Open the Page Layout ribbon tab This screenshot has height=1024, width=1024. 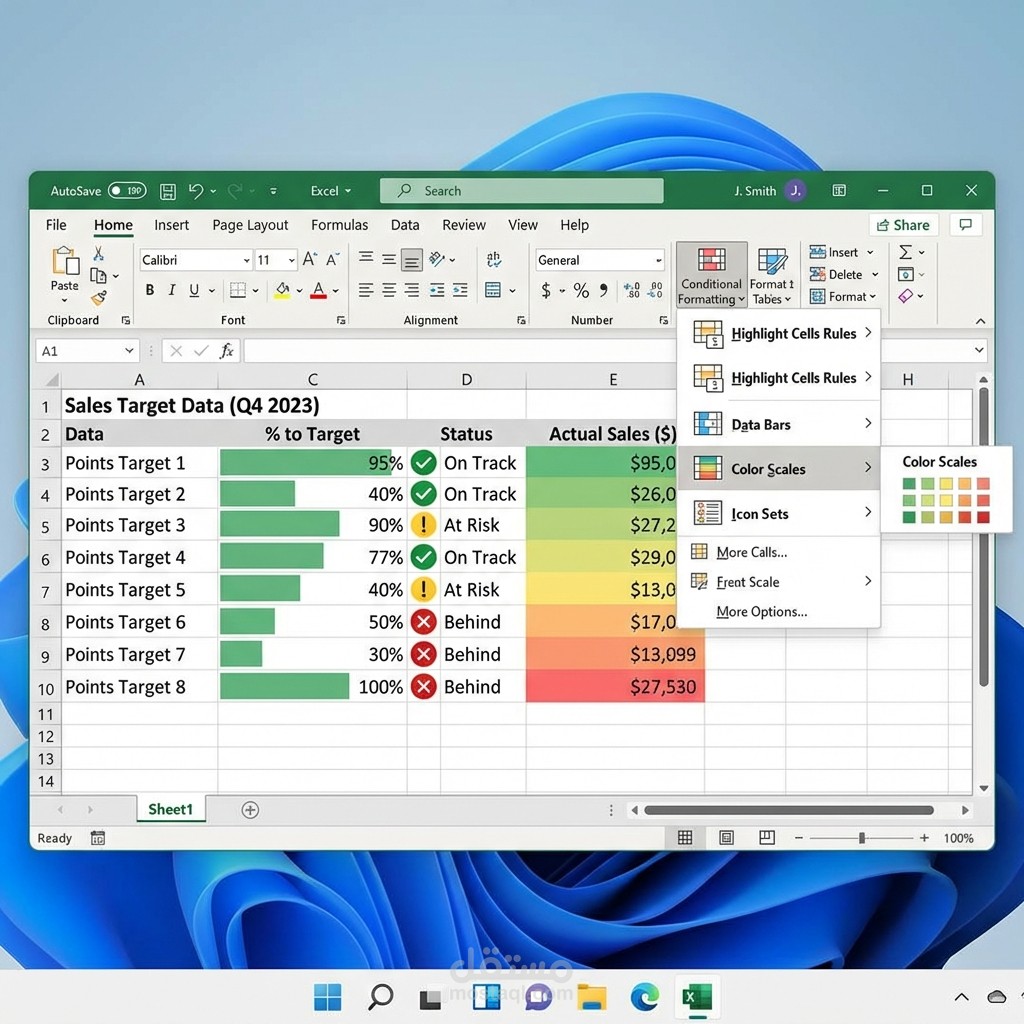pyautogui.click(x=250, y=225)
